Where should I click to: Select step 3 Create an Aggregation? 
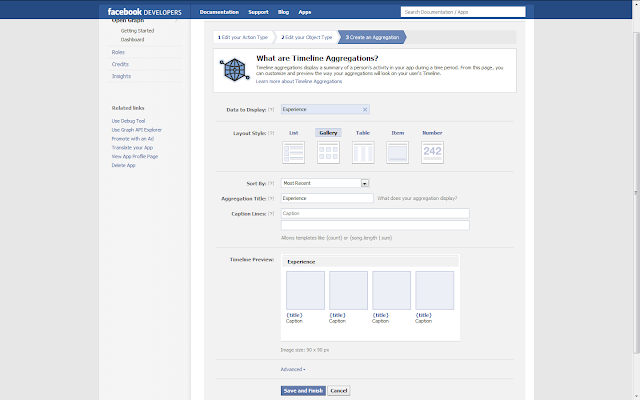click(372, 37)
